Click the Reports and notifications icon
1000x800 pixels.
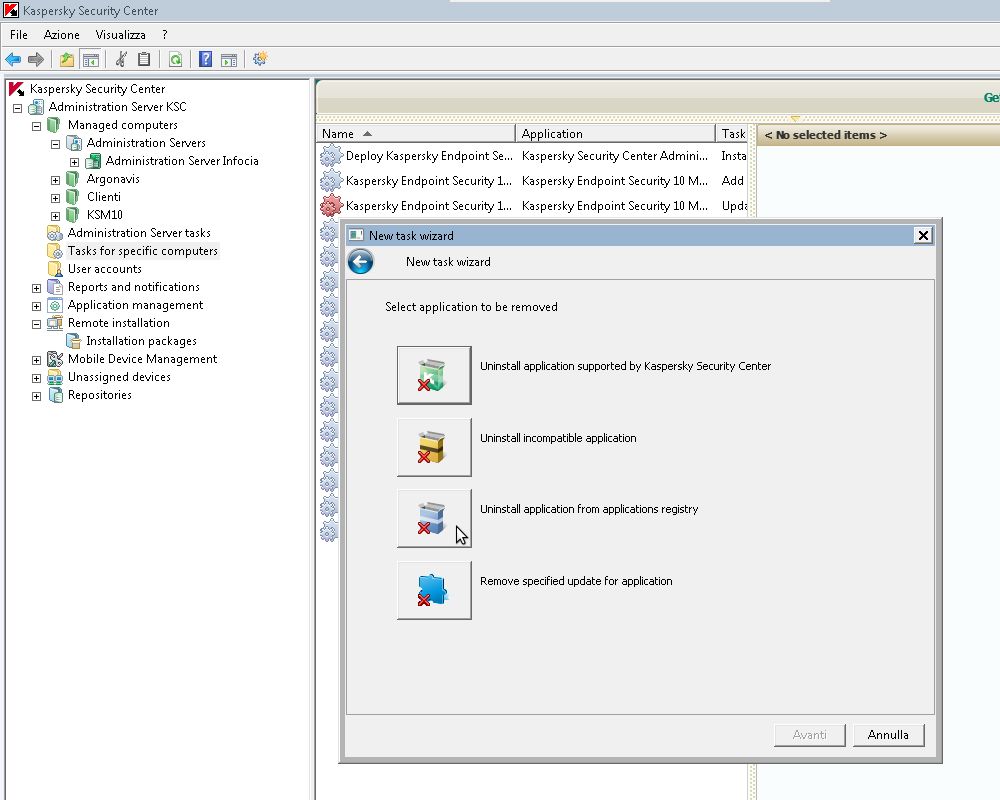(55, 287)
